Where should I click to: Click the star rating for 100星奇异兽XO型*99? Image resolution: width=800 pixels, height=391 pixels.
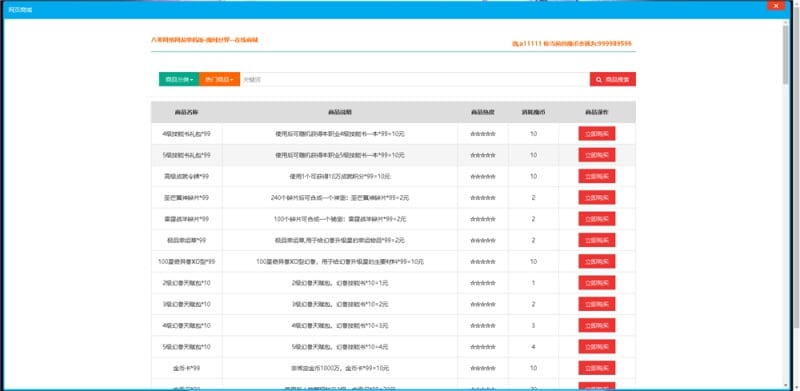[x=483, y=262]
